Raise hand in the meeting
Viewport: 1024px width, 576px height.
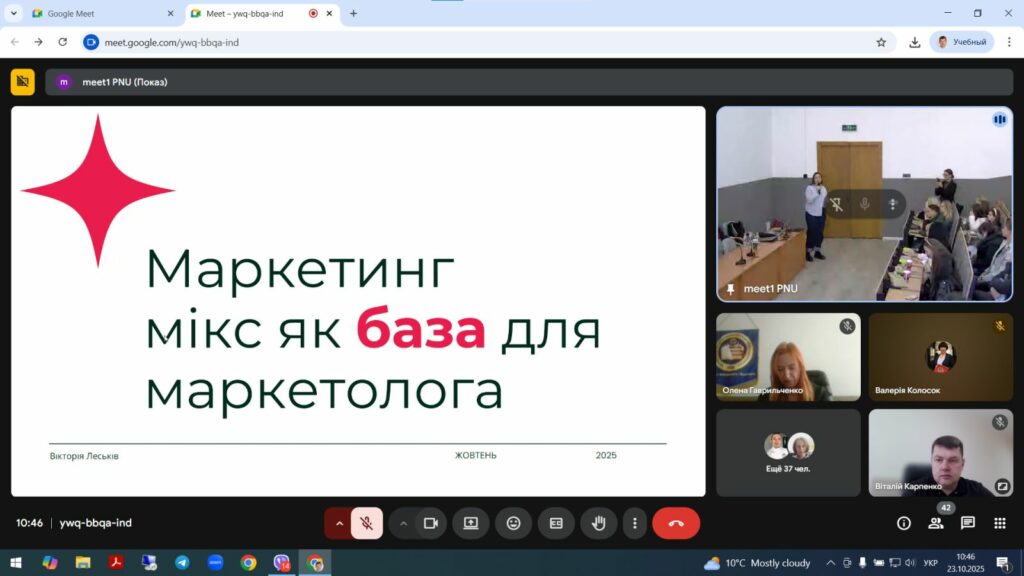pyautogui.click(x=599, y=523)
